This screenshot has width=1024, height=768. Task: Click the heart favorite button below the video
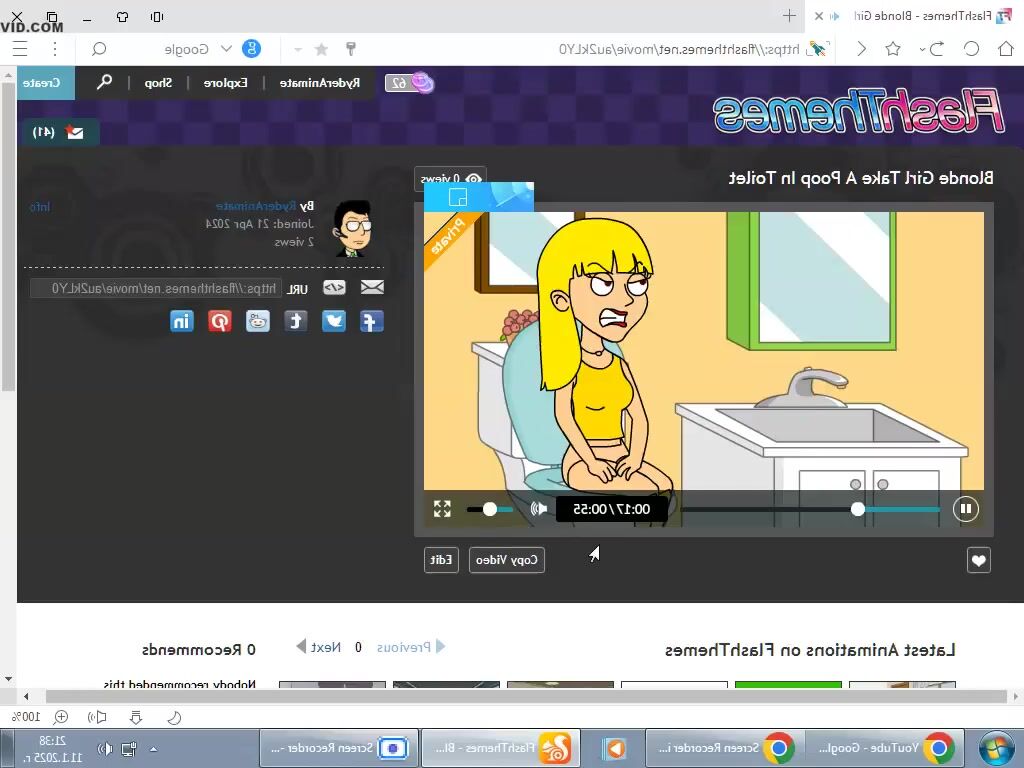click(978, 560)
